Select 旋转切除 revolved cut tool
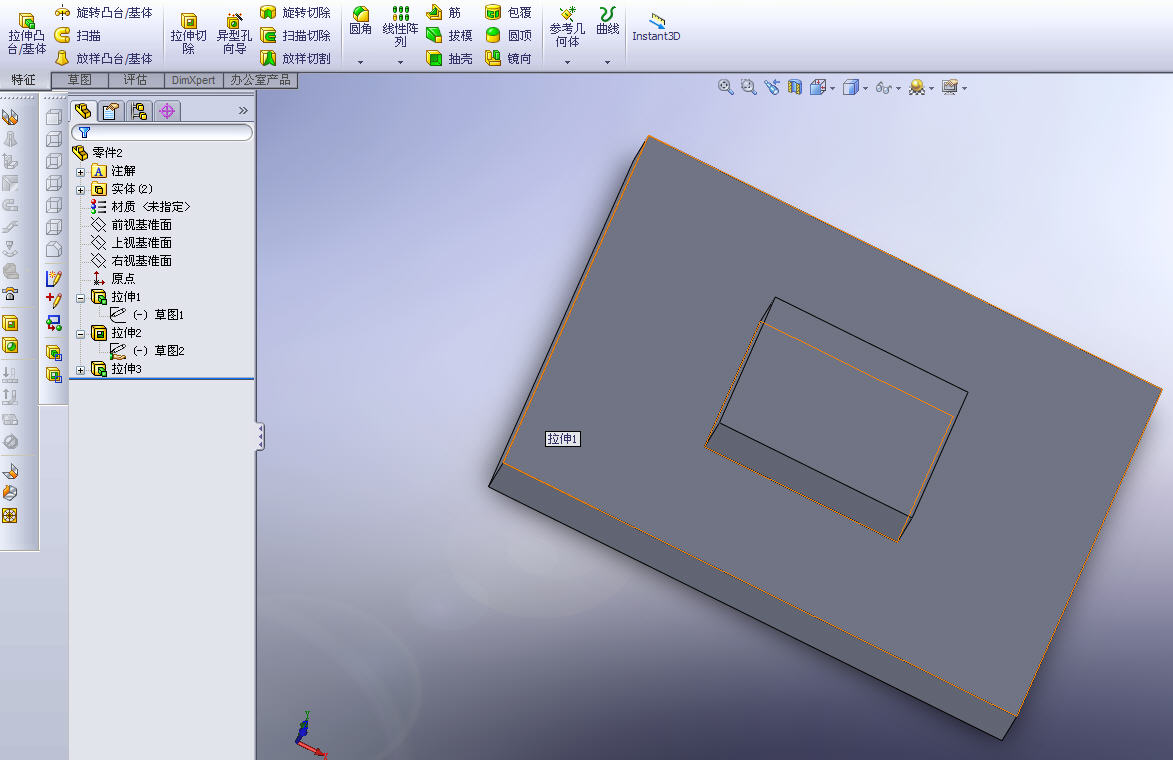This screenshot has height=760, width=1173. pyautogui.click(x=295, y=13)
